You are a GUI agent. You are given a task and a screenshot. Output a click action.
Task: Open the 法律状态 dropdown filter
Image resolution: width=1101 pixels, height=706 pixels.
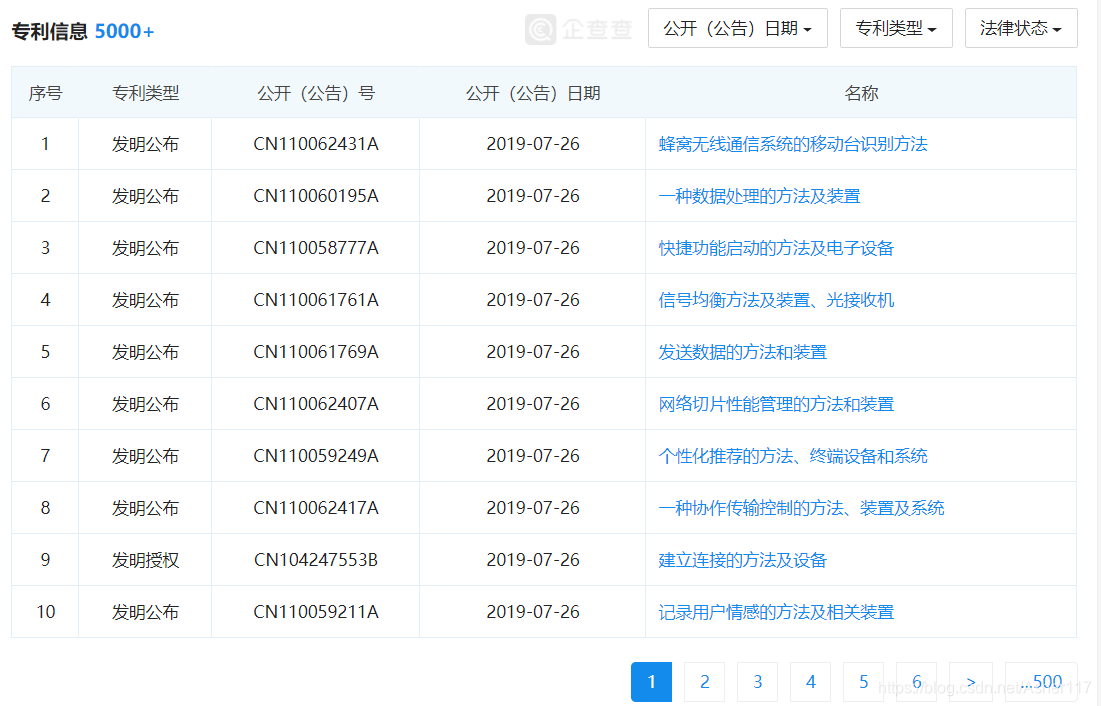[x=1021, y=28]
